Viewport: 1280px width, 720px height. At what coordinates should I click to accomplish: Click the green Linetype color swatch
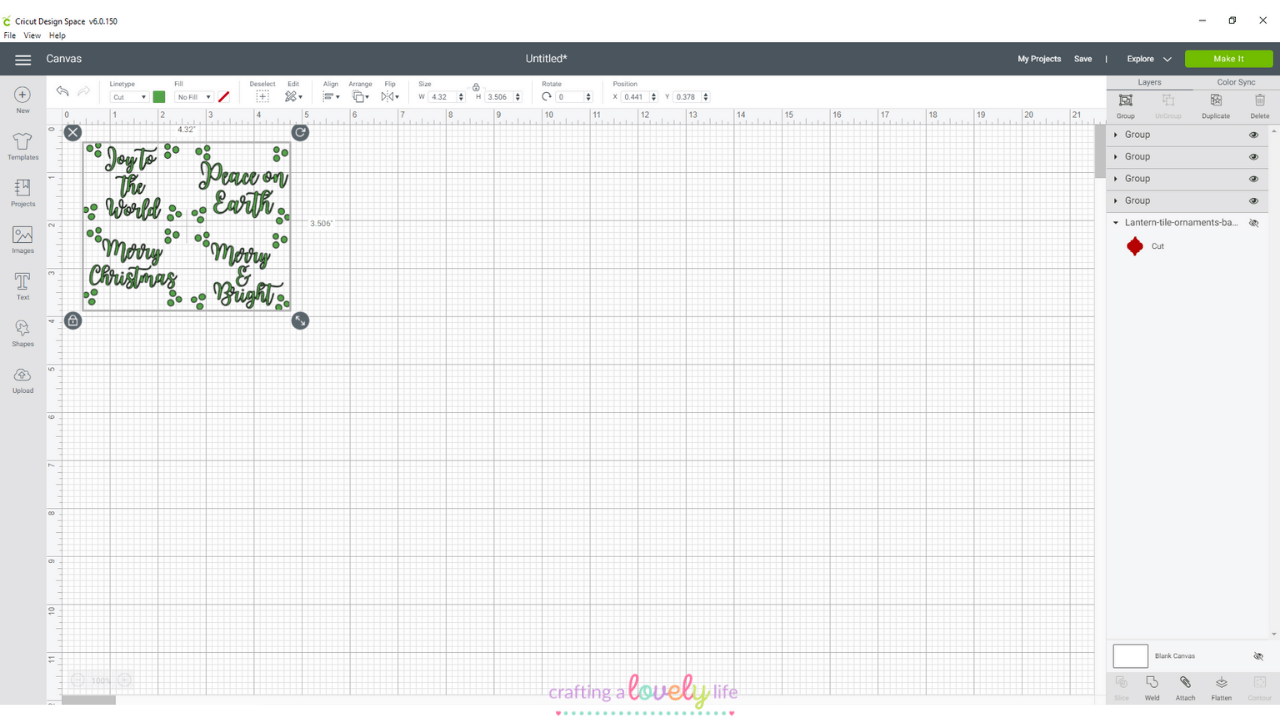pos(159,97)
